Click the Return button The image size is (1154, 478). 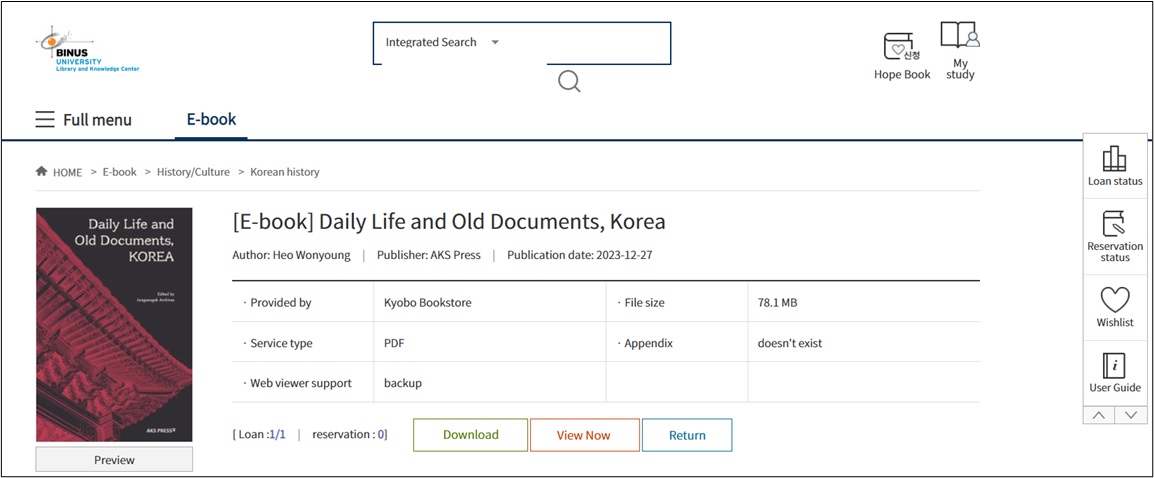point(687,435)
